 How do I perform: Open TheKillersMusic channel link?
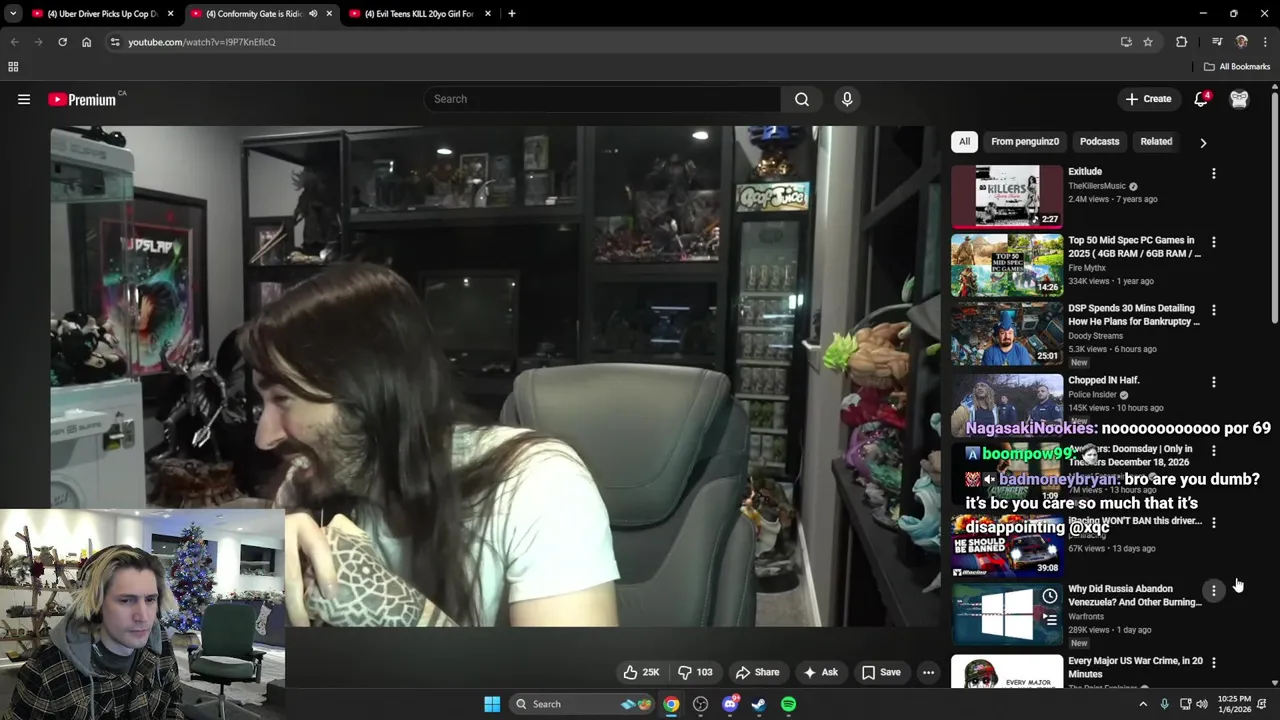pos(1096,186)
